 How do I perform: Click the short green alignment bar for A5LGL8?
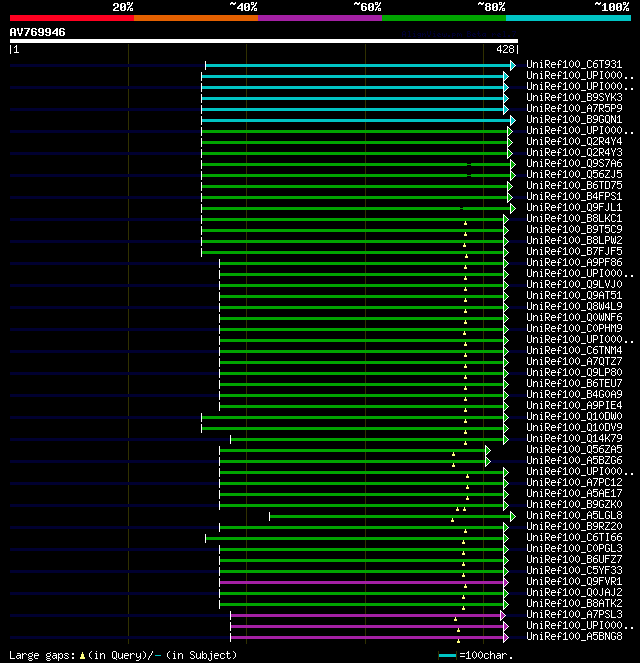click(x=392, y=516)
